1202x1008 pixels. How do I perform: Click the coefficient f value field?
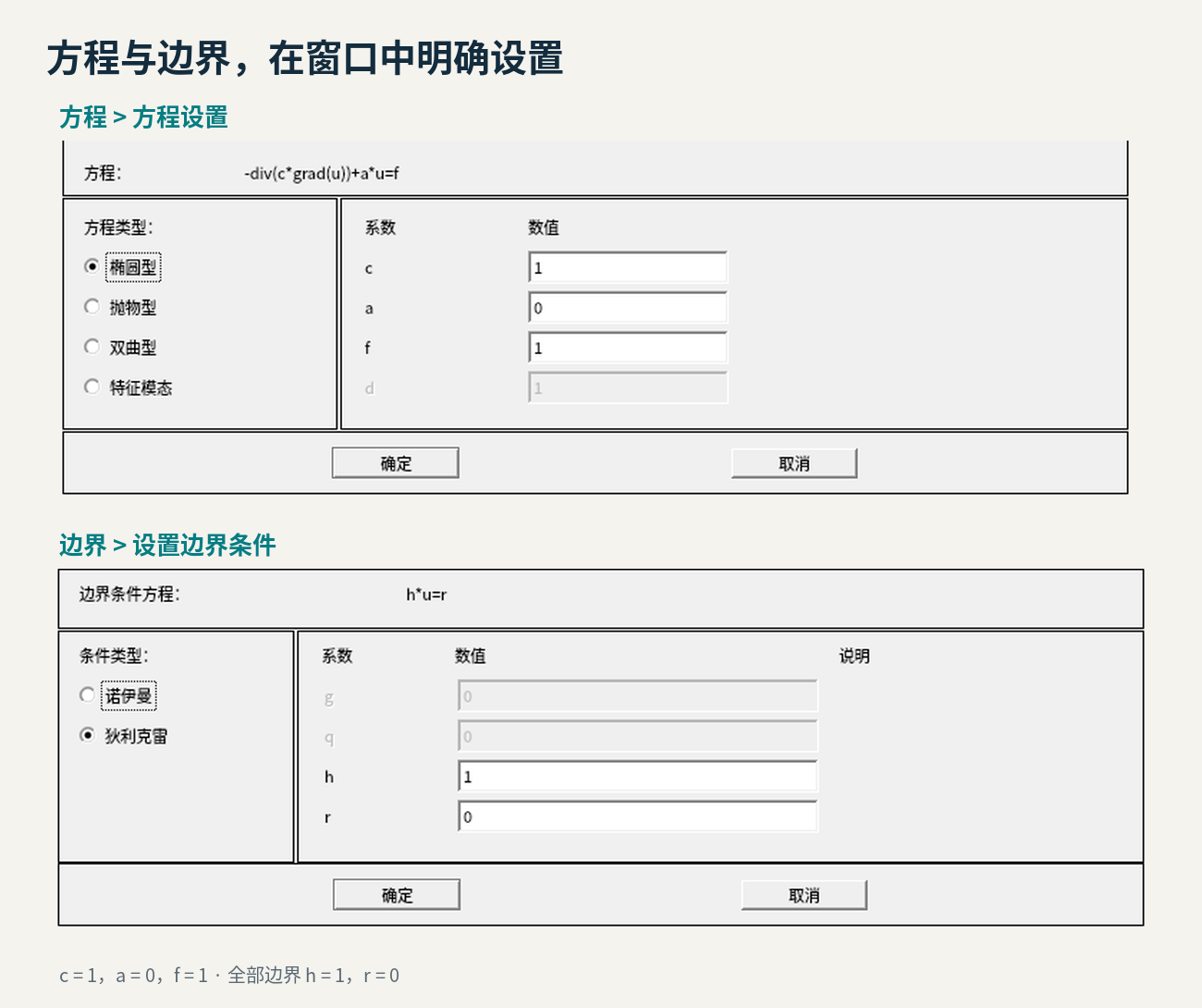pyautogui.click(x=628, y=348)
